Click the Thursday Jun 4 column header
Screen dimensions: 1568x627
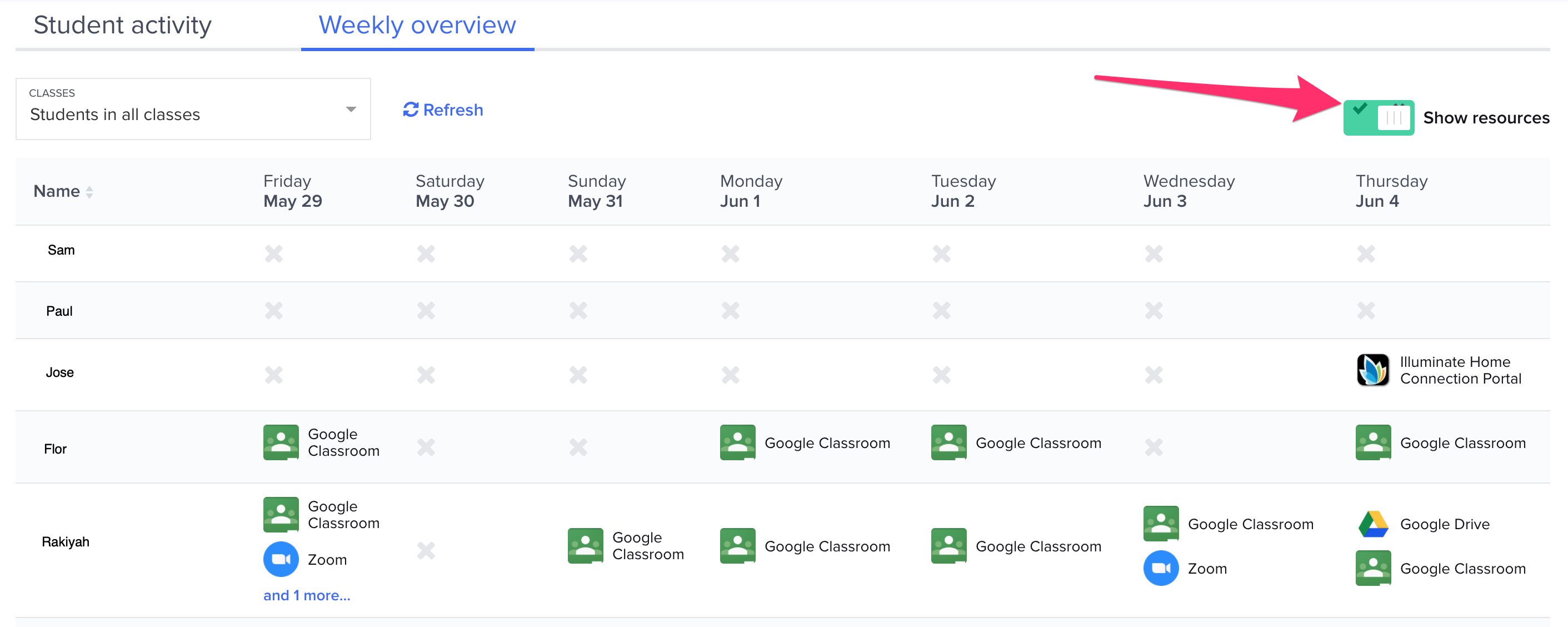1391,191
